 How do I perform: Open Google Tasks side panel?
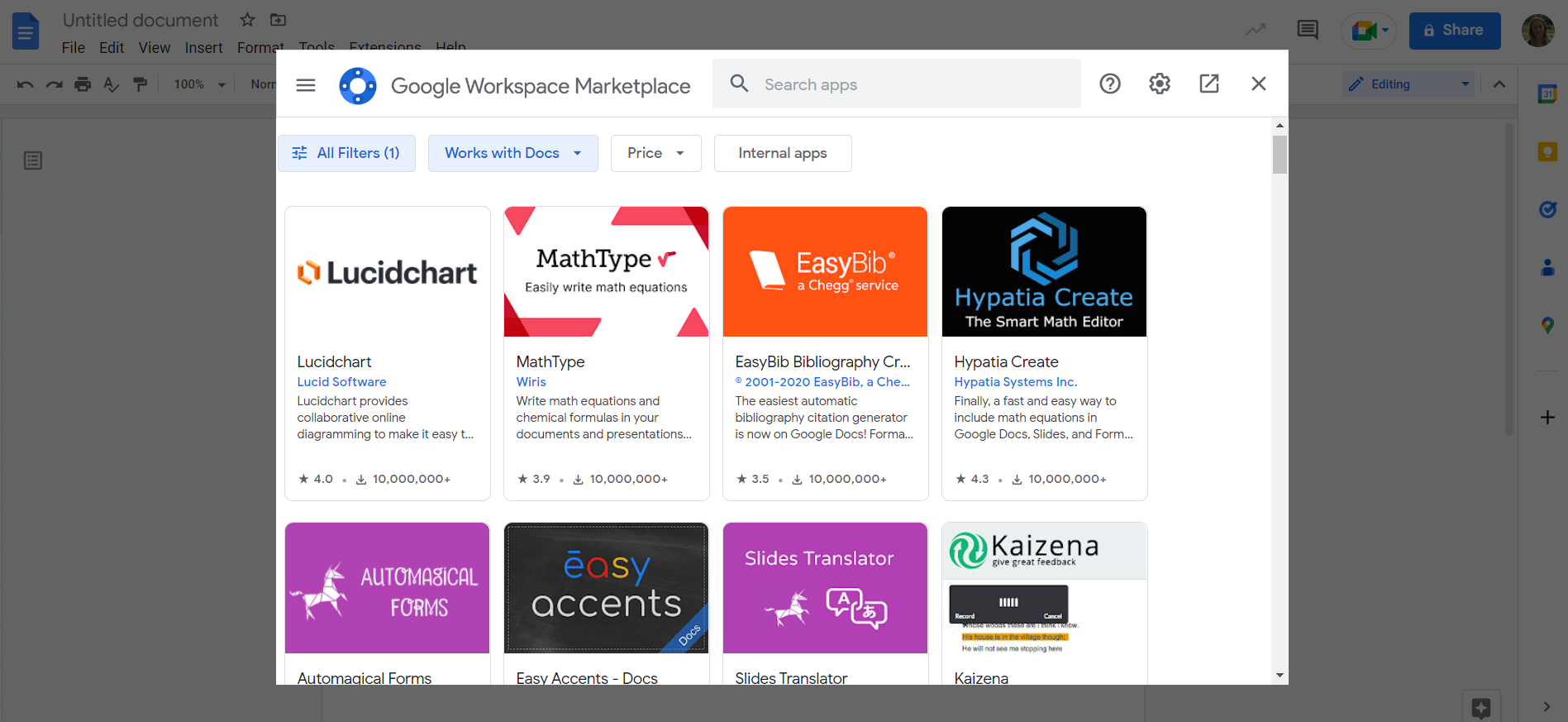pos(1547,210)
